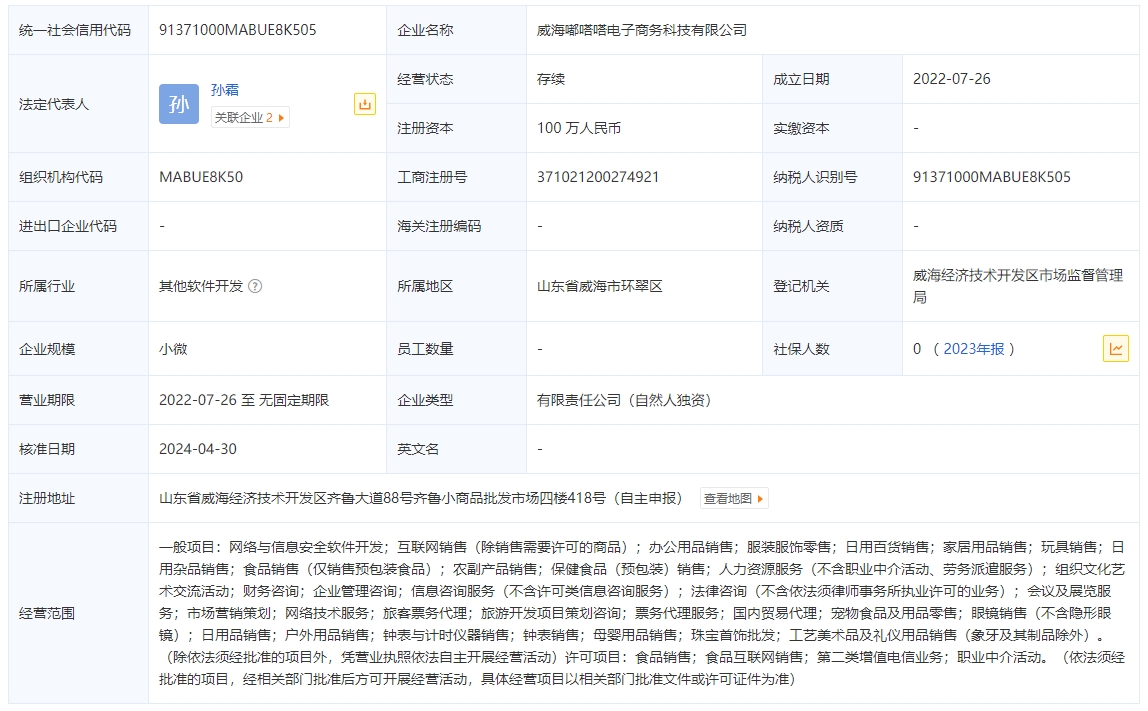Click the 注册地址 label

[x=47, y=499]
